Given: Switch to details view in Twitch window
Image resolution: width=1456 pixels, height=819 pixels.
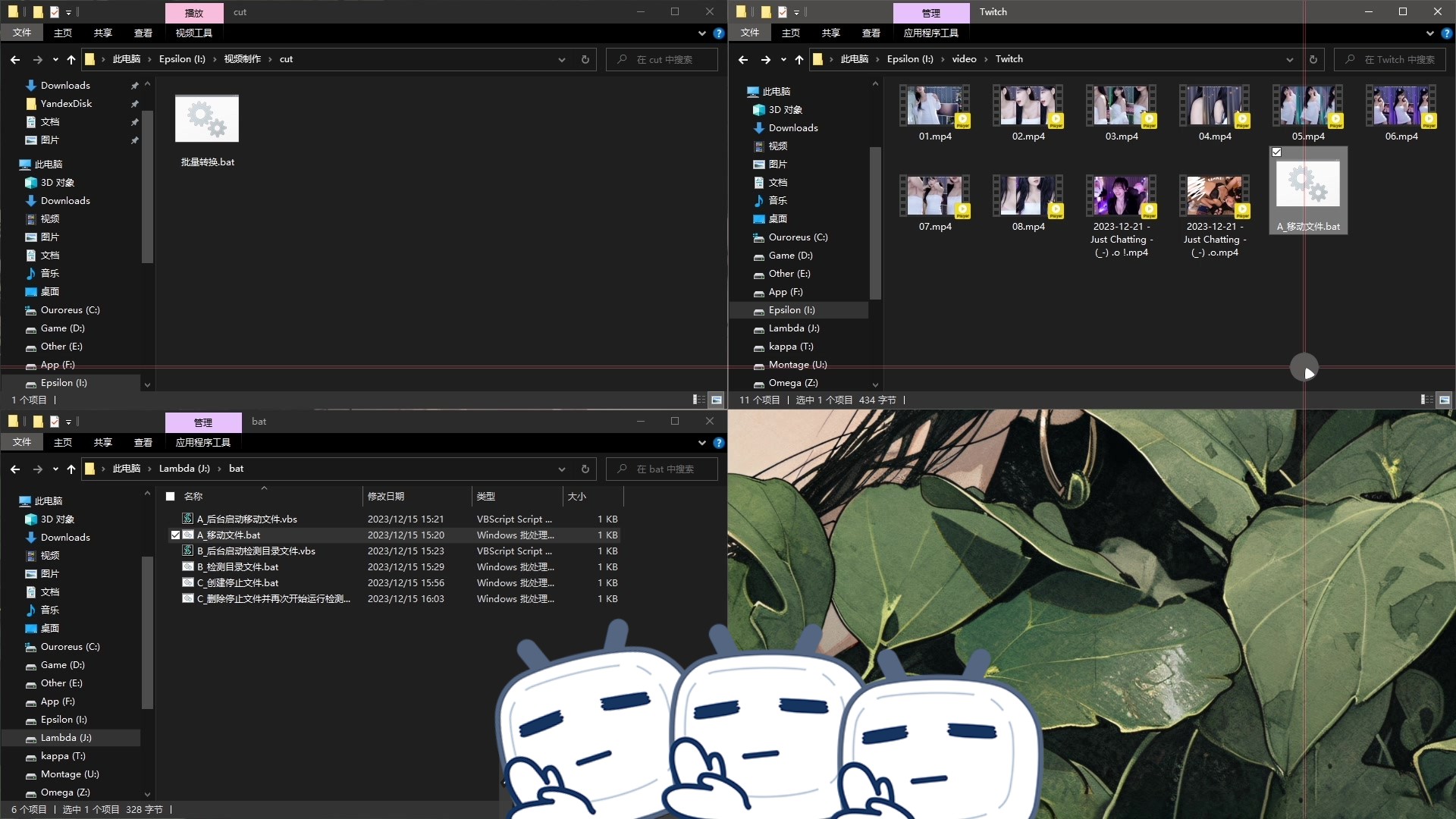Looking at the screenshot, I should (x=1426, y=400).
